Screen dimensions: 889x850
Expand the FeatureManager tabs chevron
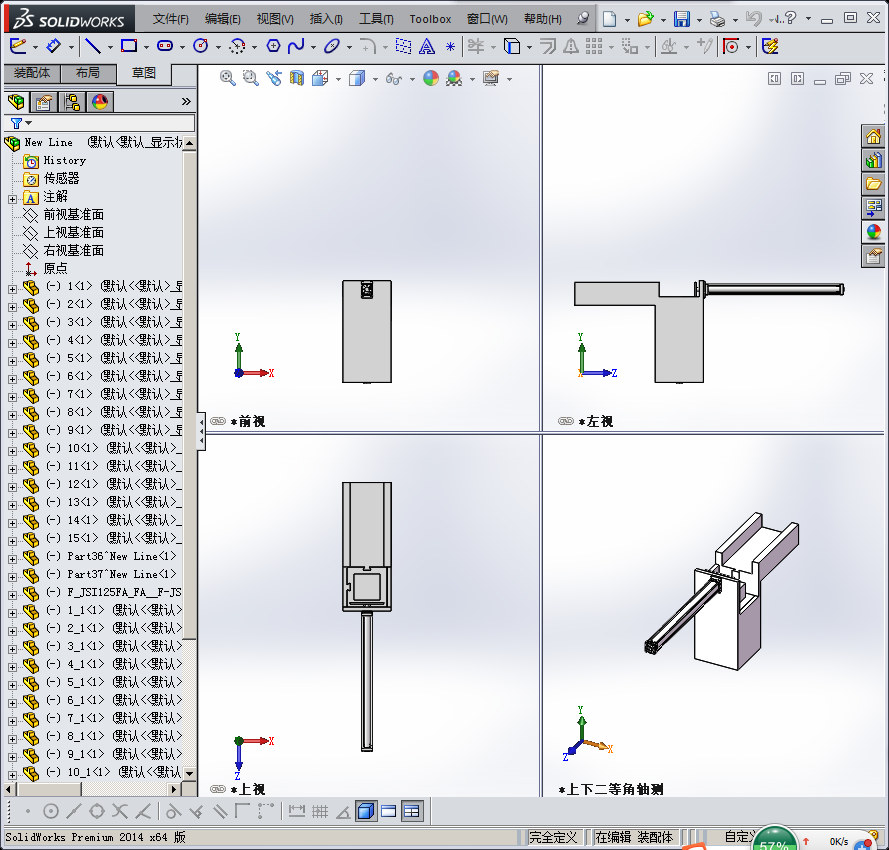[x=186, y=102]
